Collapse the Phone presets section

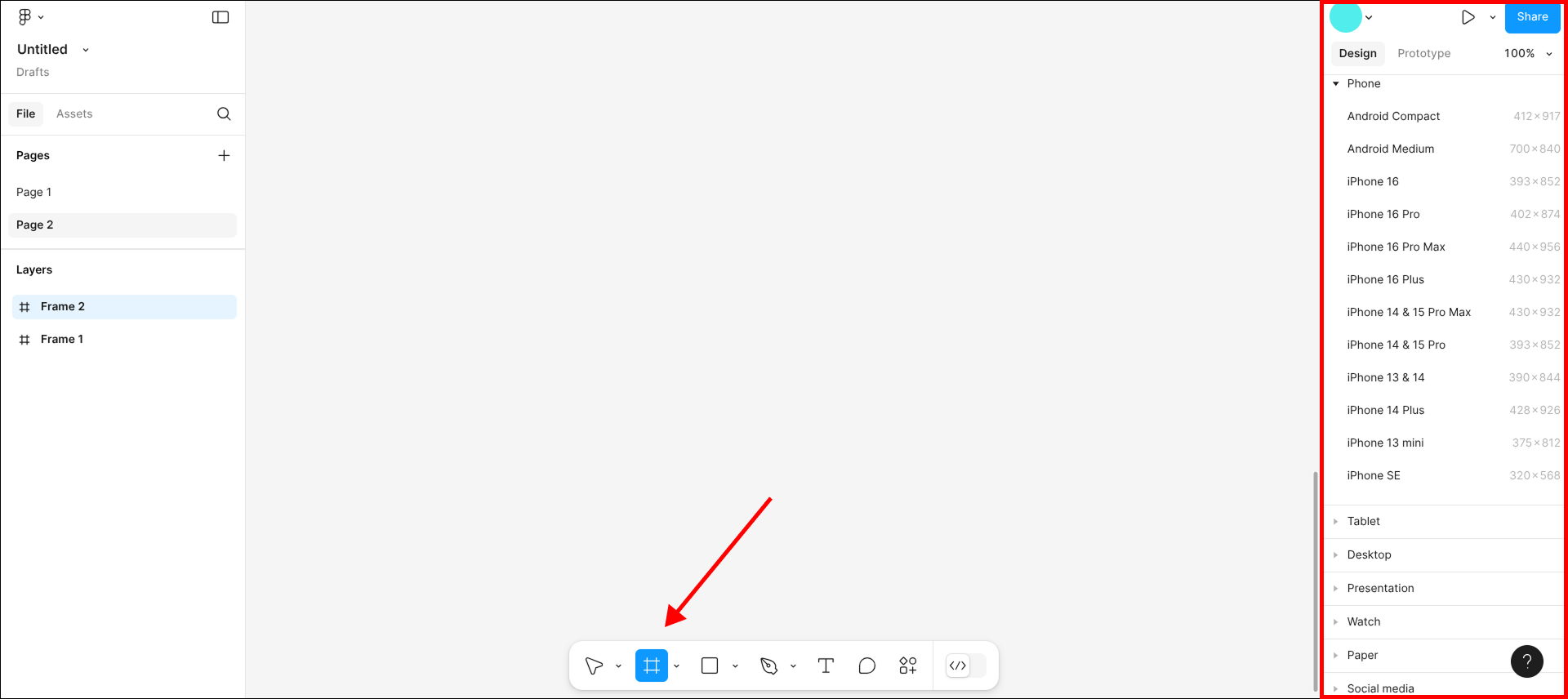pyautogui.click(x=1336, y=84)
